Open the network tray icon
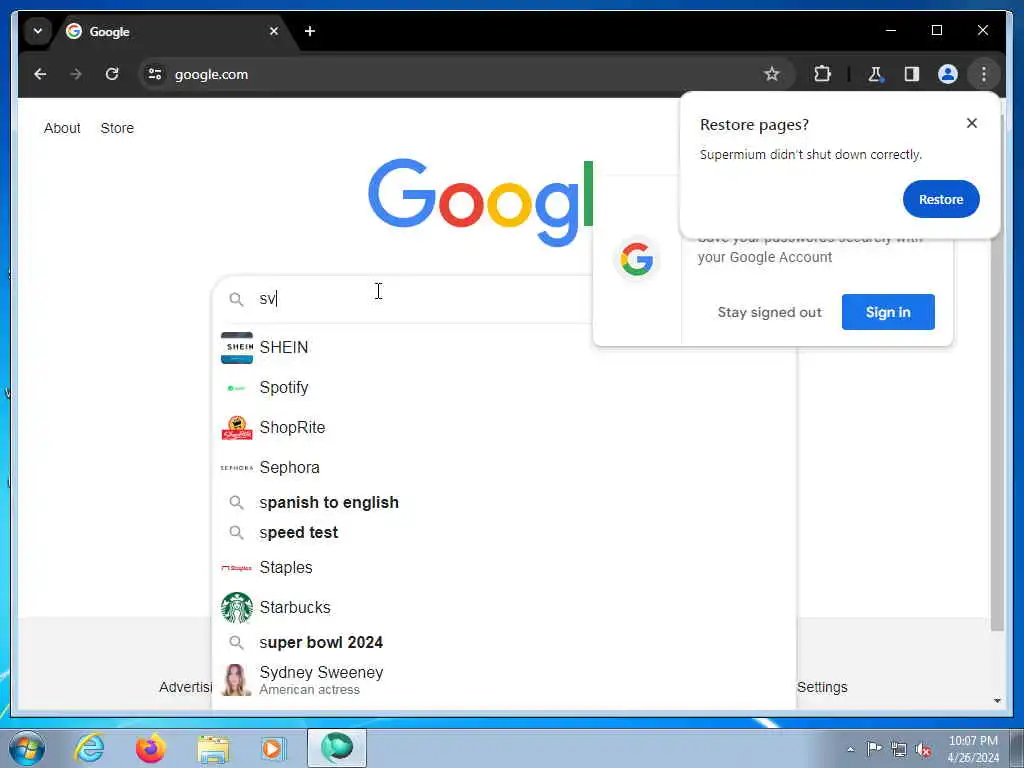1024x768 pixels. click(899, 749)
